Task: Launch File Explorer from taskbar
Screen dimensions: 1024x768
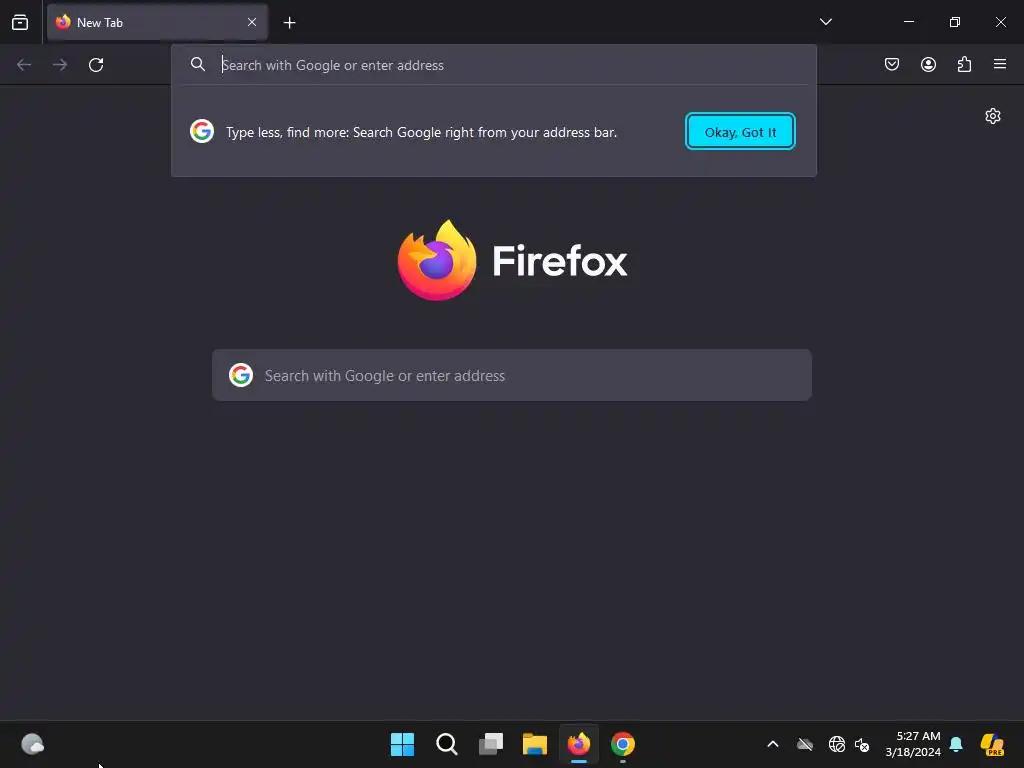Action: pos(535,744)
